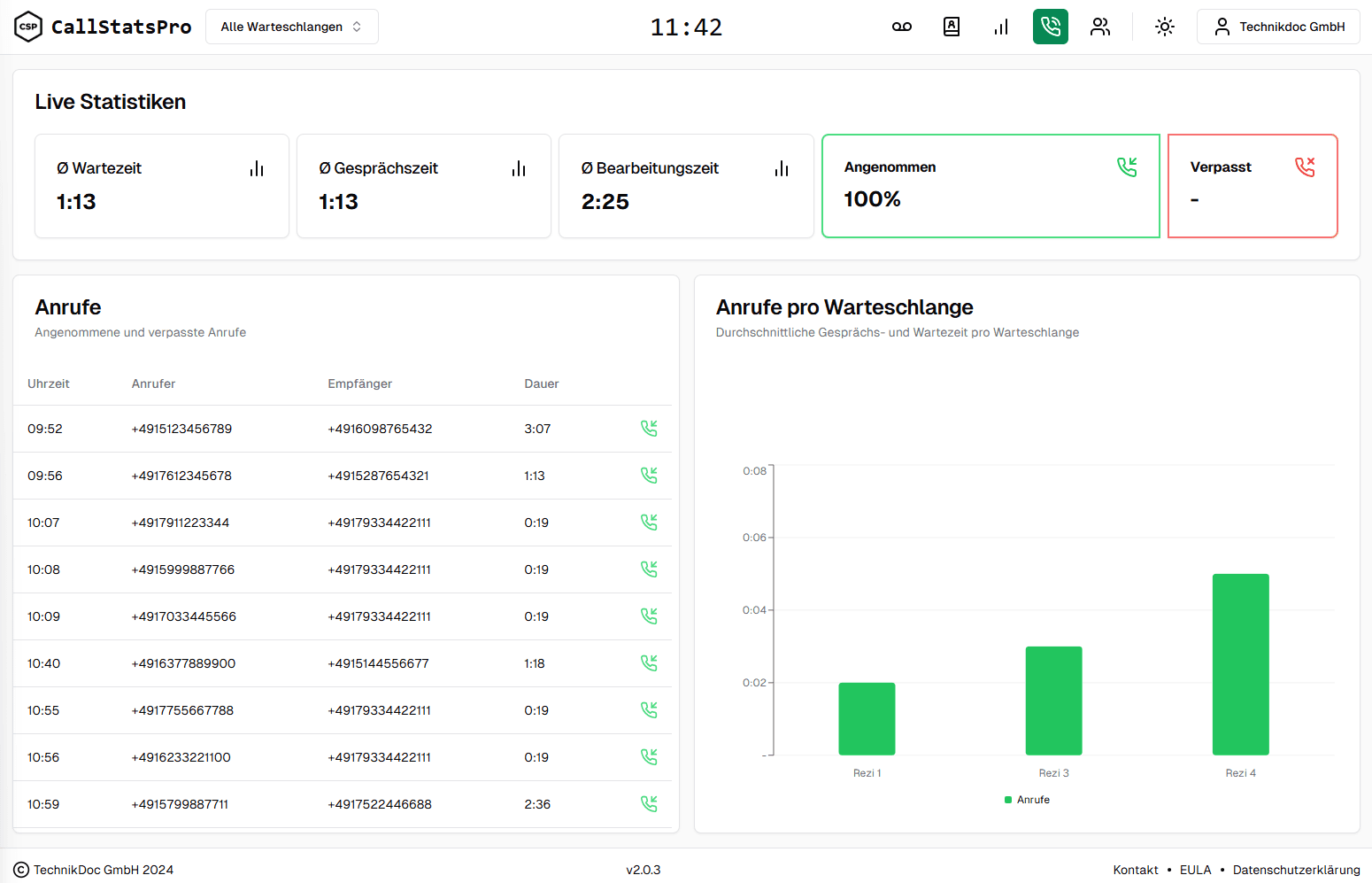Open the chart icon in Wartezeit card
1372x883 pixels.
pyautogui.click(x=257, y=168)
